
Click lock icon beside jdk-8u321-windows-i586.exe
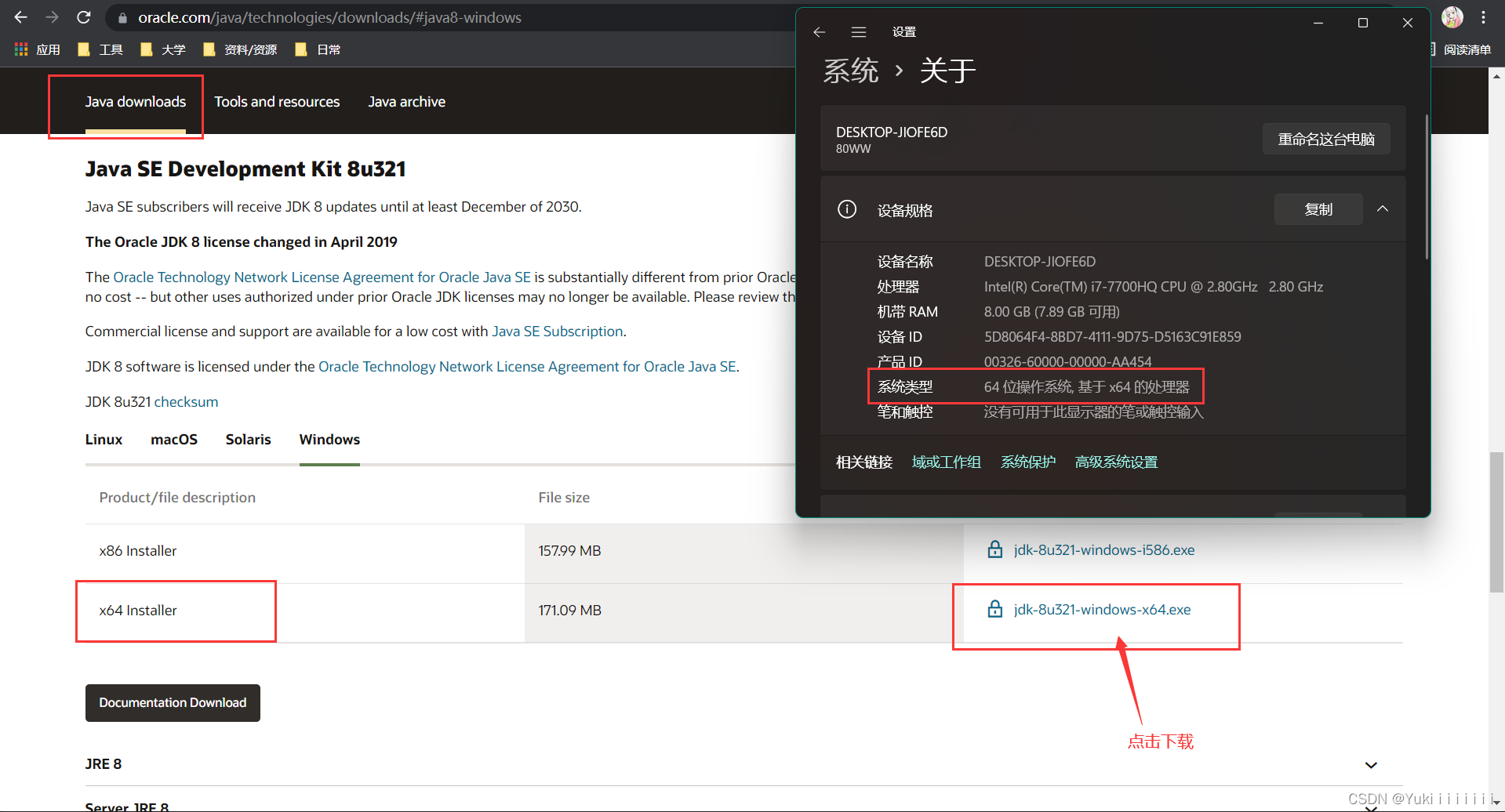[x=994, y=549]
